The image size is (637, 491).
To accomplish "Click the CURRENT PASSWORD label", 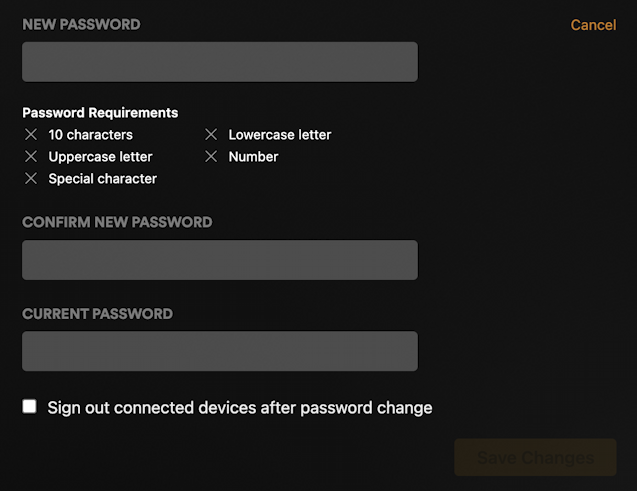I will (97, 313).
